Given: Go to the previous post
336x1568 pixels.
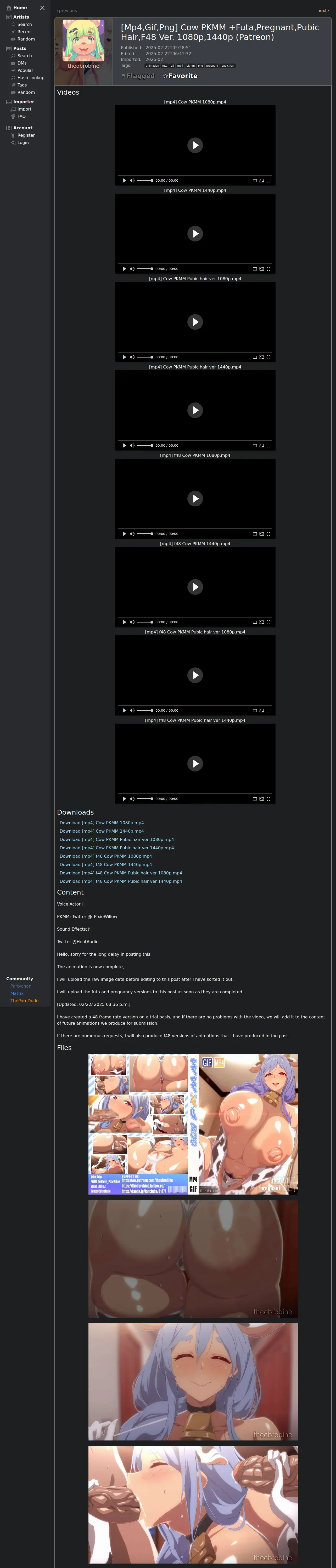Looking at the screenshot, I should click(x=67, y=10).
